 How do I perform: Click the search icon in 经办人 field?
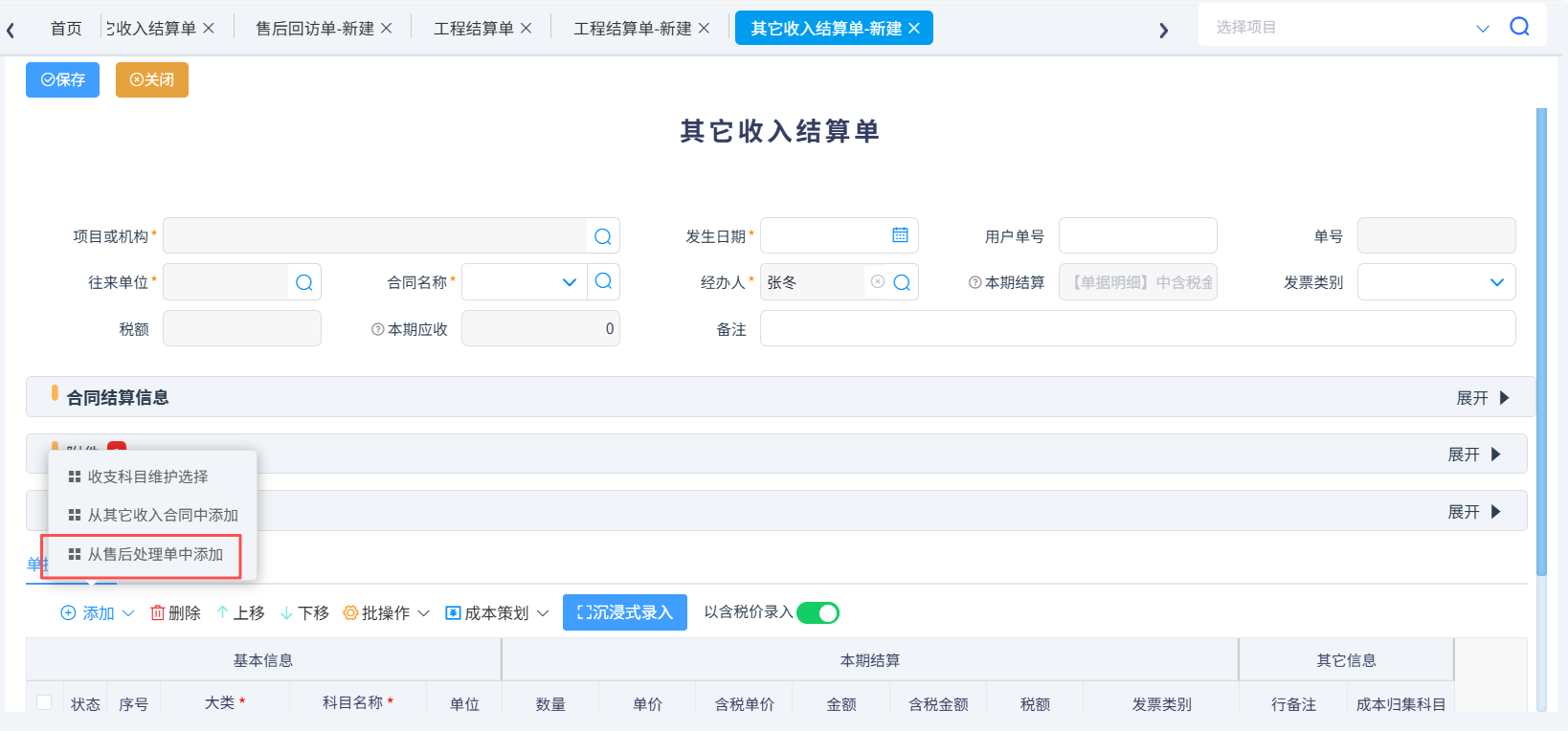tap(901, 282)
